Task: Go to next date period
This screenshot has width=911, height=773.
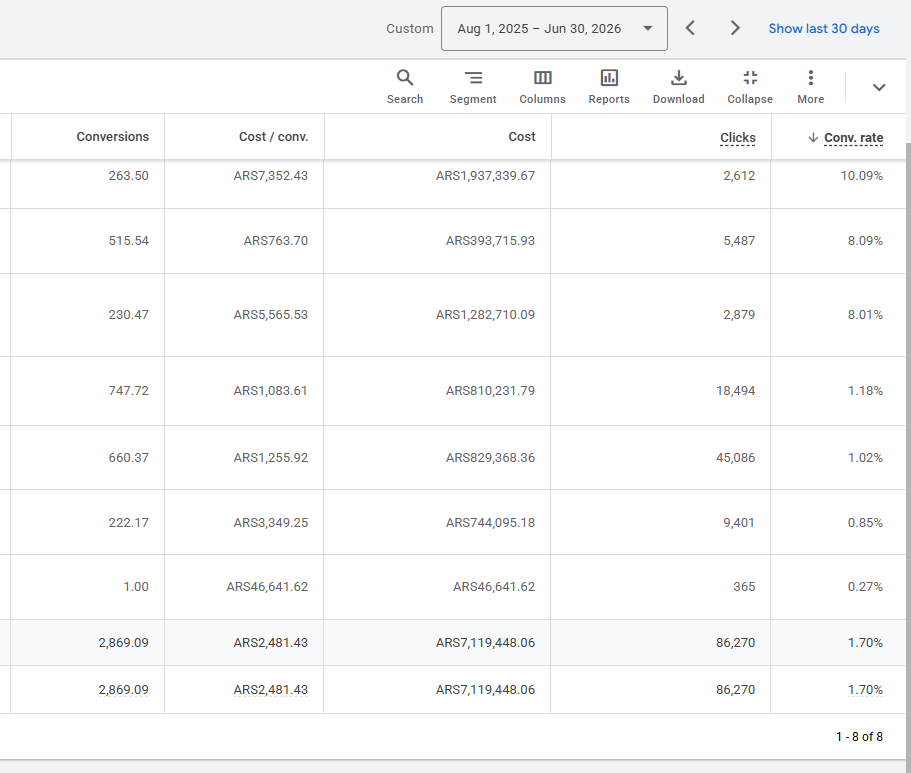Action: tap(735, 28)
